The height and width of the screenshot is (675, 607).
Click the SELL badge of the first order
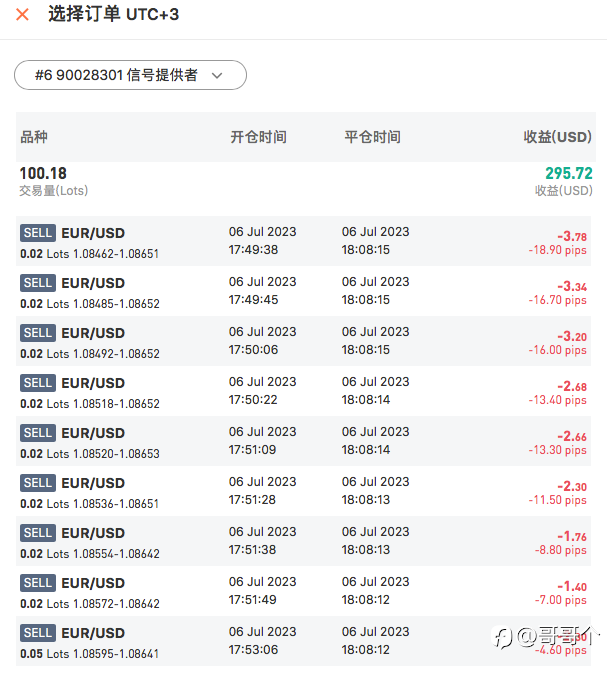38,233
